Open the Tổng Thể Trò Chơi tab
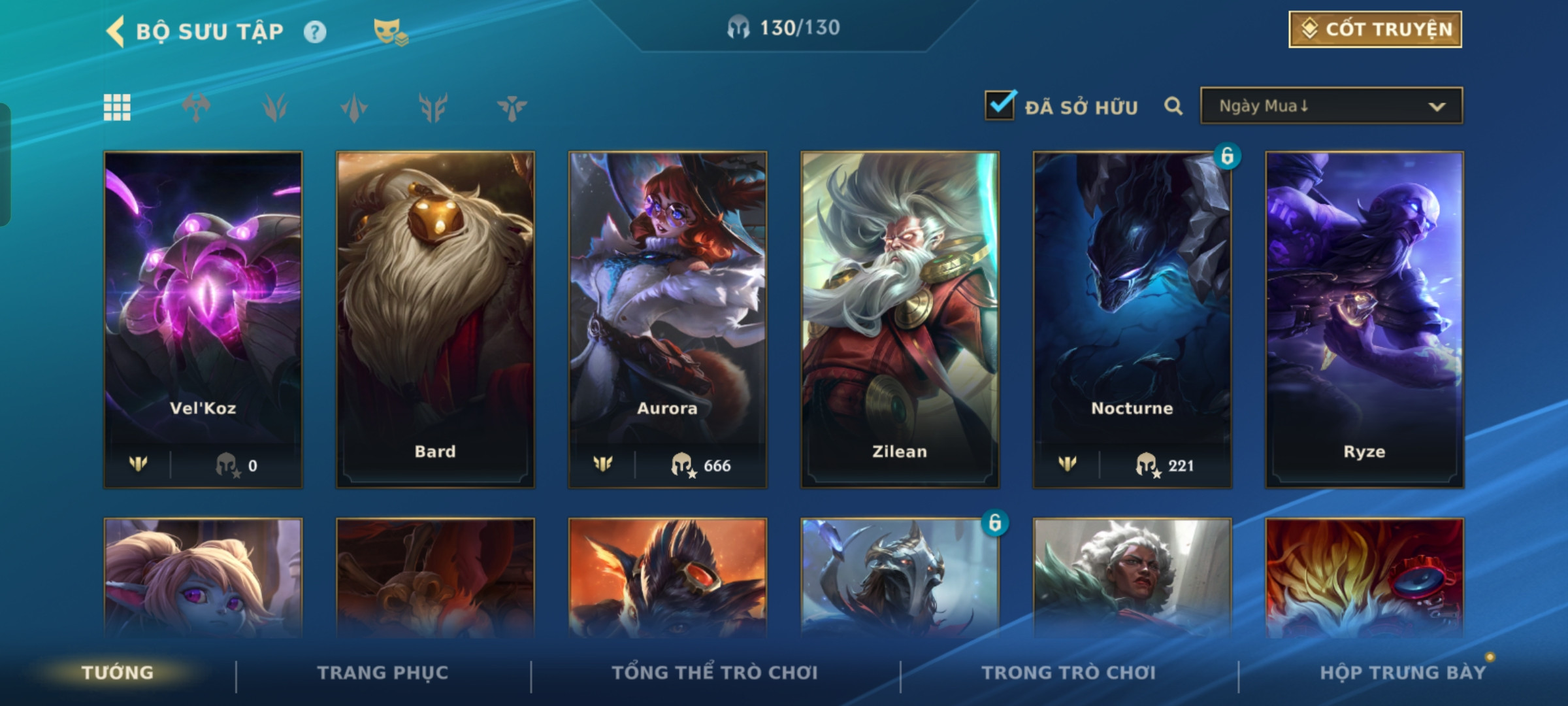Viewport: 1568px width, 706px height. (715, 673)
